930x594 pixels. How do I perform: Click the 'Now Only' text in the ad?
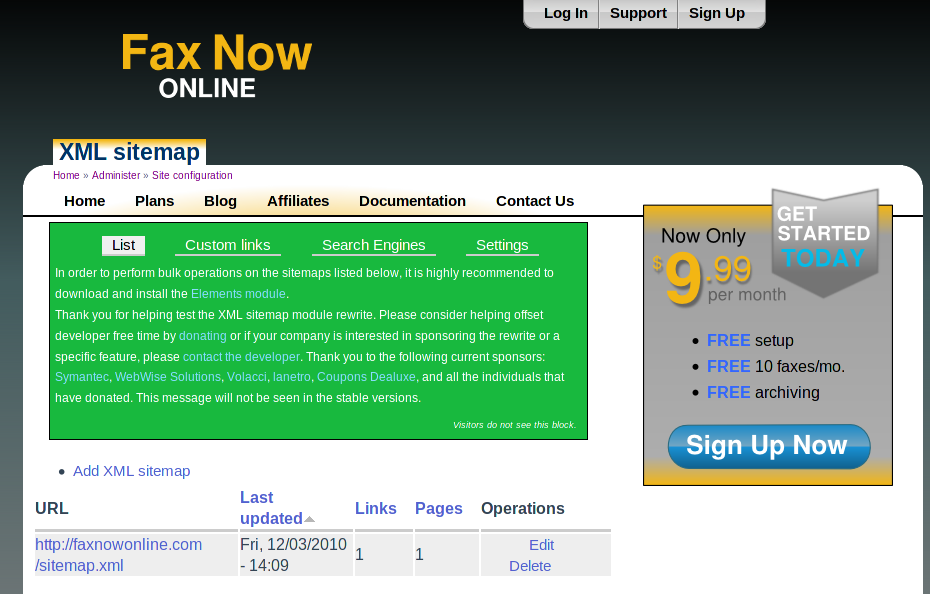703,236
